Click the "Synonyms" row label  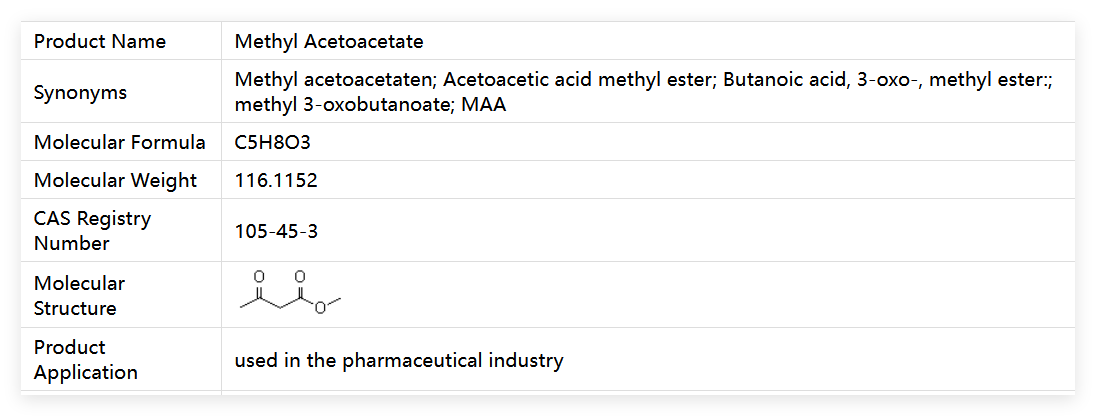click(80, 93)
